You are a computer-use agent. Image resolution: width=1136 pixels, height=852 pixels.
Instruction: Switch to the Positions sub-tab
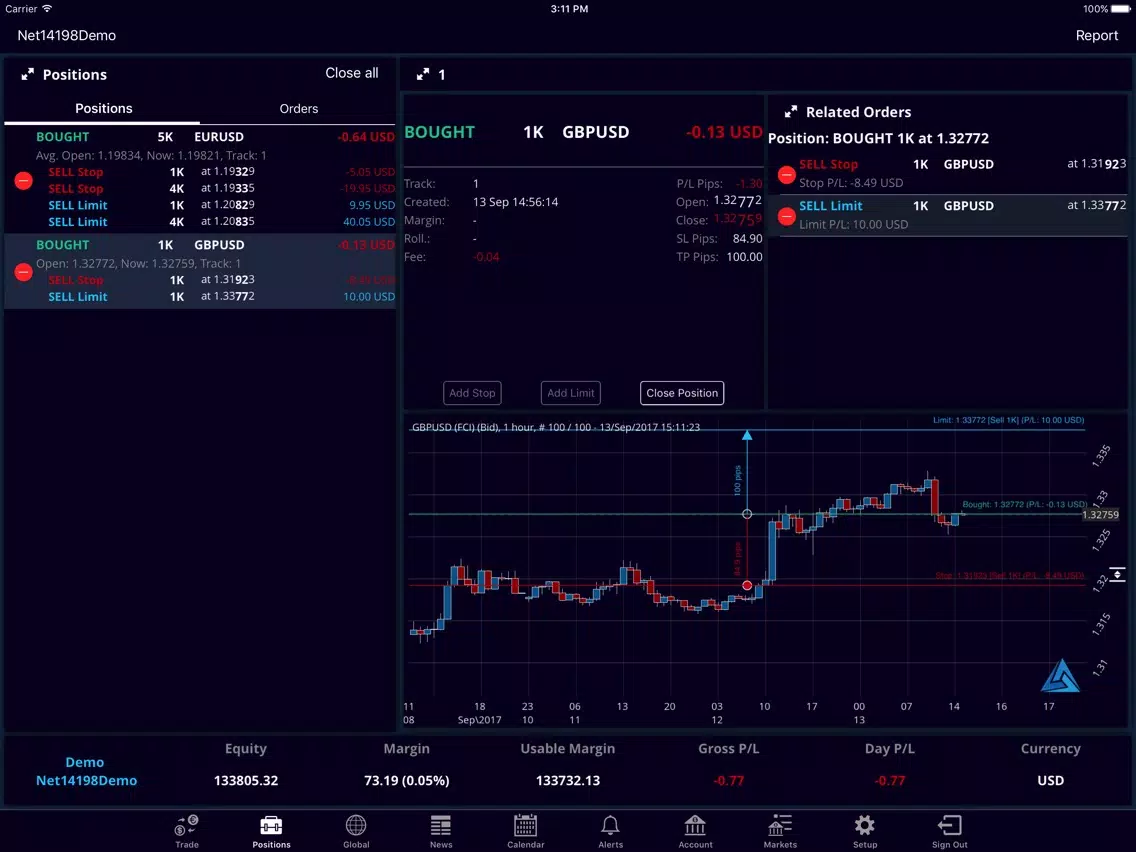tap(104, 108)
